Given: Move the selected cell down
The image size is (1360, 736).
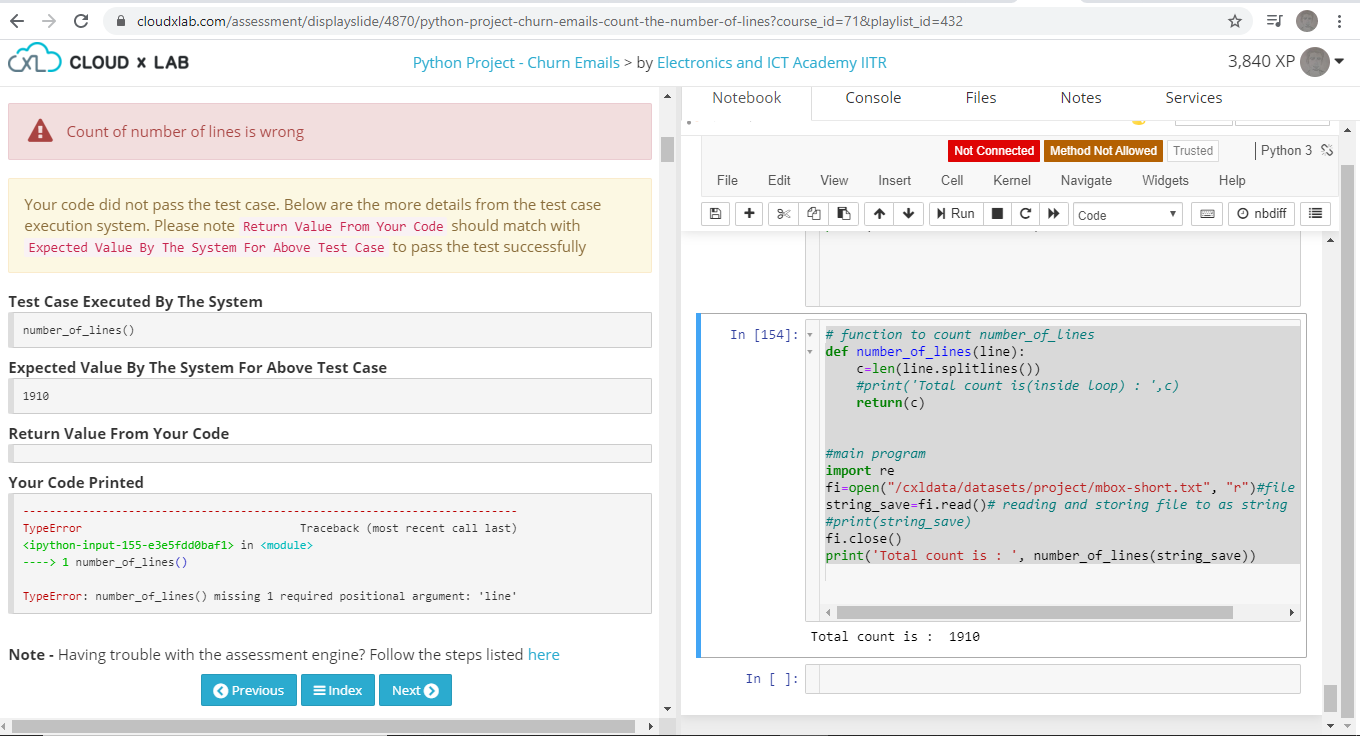Looking at the screenshot, I should tap(908, 214).
